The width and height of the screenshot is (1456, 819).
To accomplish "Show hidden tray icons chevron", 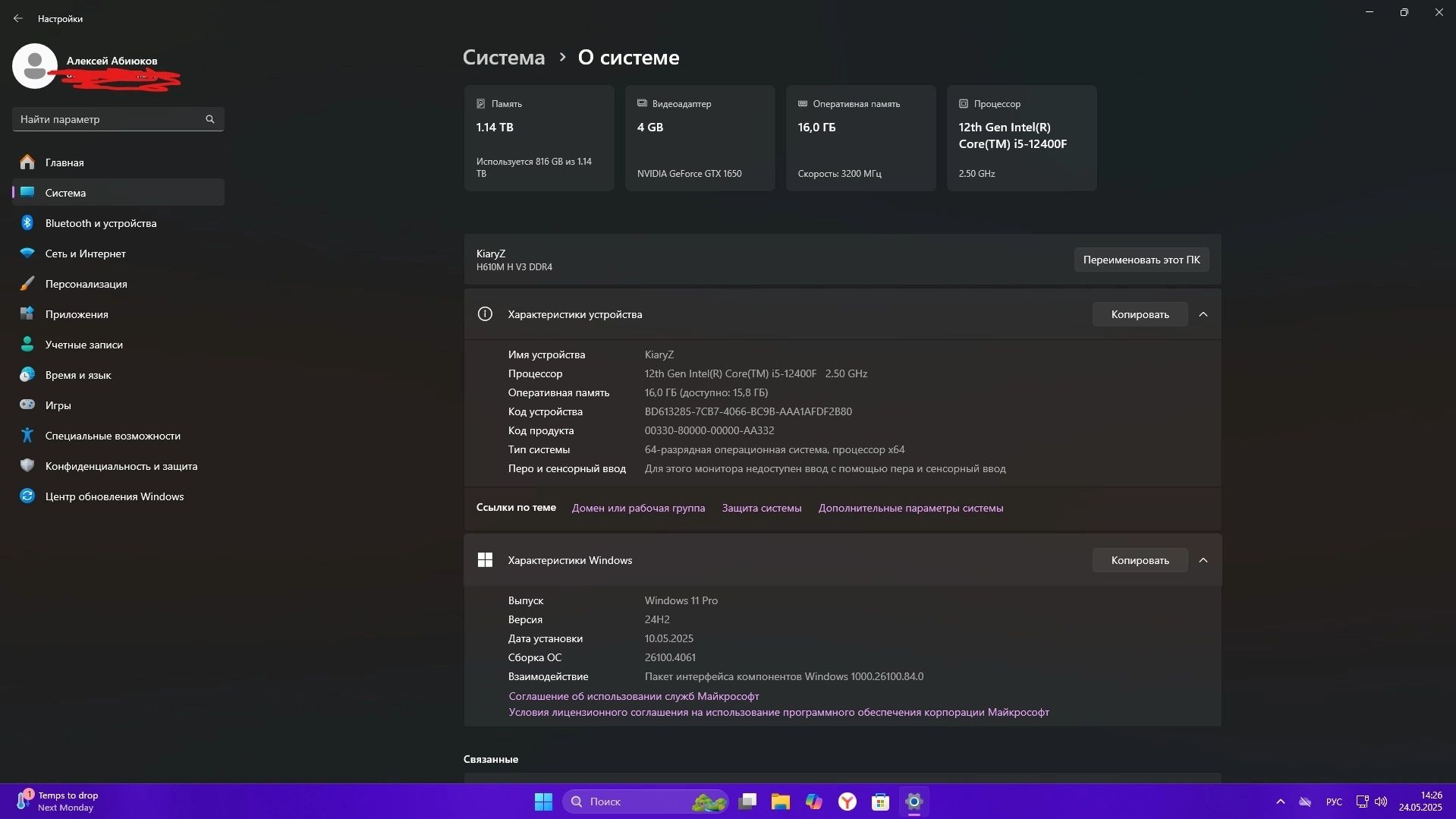I will pyautogui.click(x=1280, y=802).
